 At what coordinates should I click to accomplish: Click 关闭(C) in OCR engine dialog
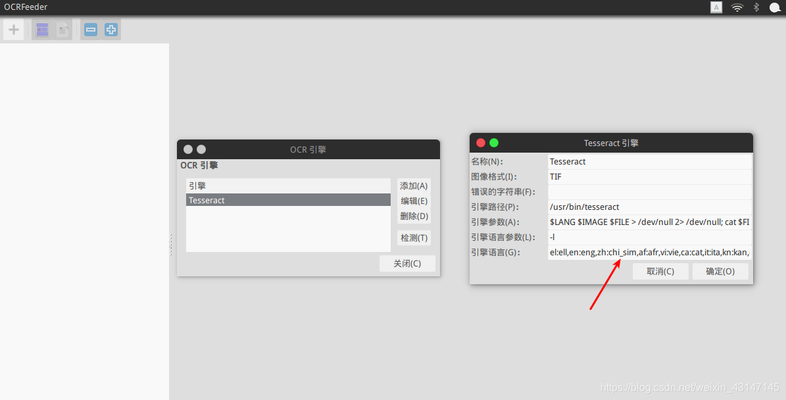[x=407, y=264]
